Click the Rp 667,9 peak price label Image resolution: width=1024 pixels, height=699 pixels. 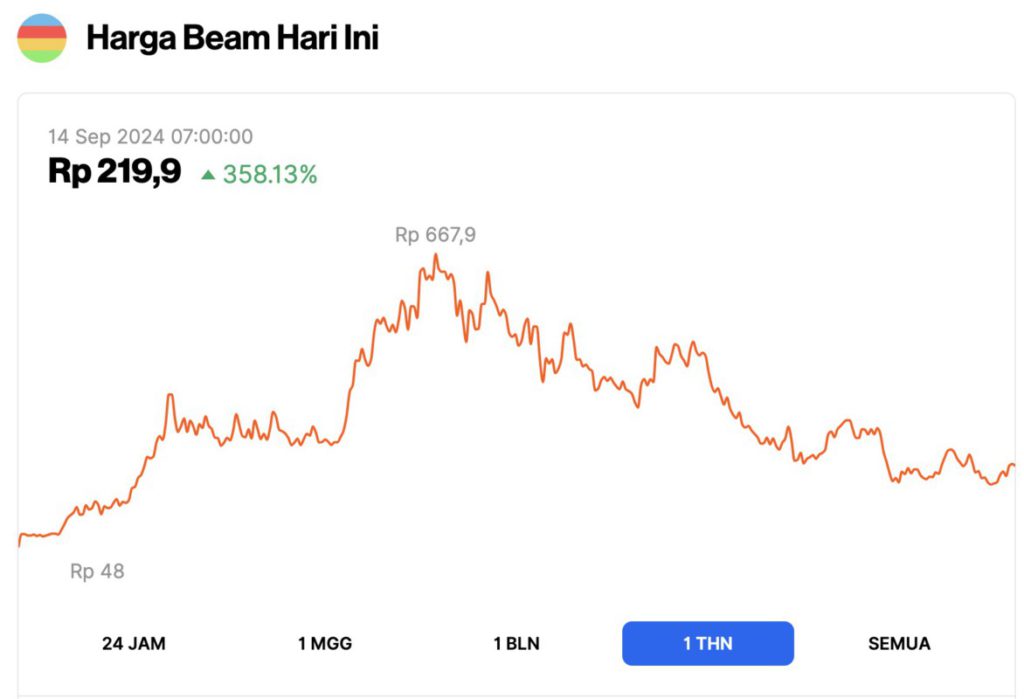click(x=435, y=235)
